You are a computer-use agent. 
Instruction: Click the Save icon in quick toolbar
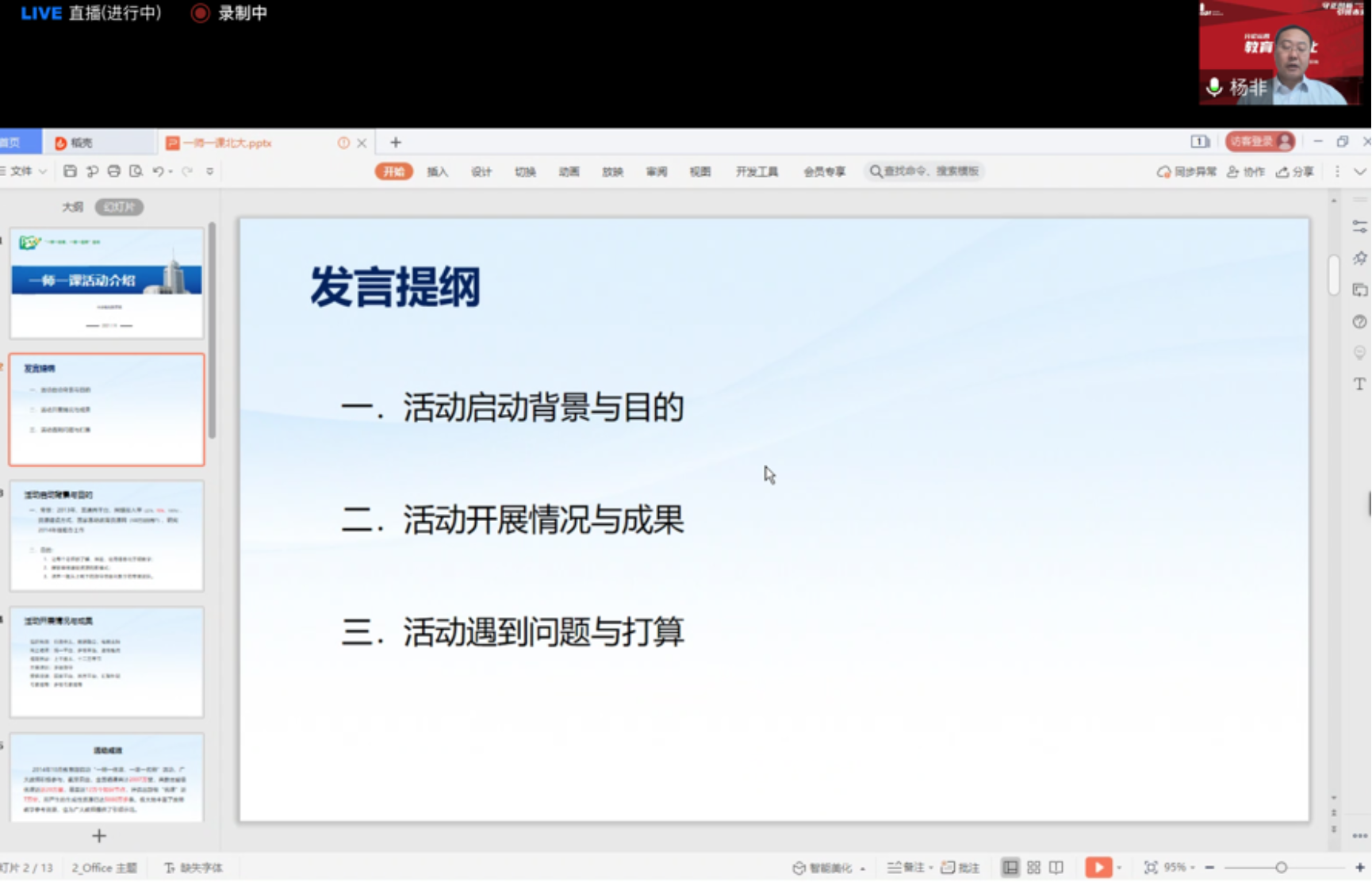coord(70,171)
